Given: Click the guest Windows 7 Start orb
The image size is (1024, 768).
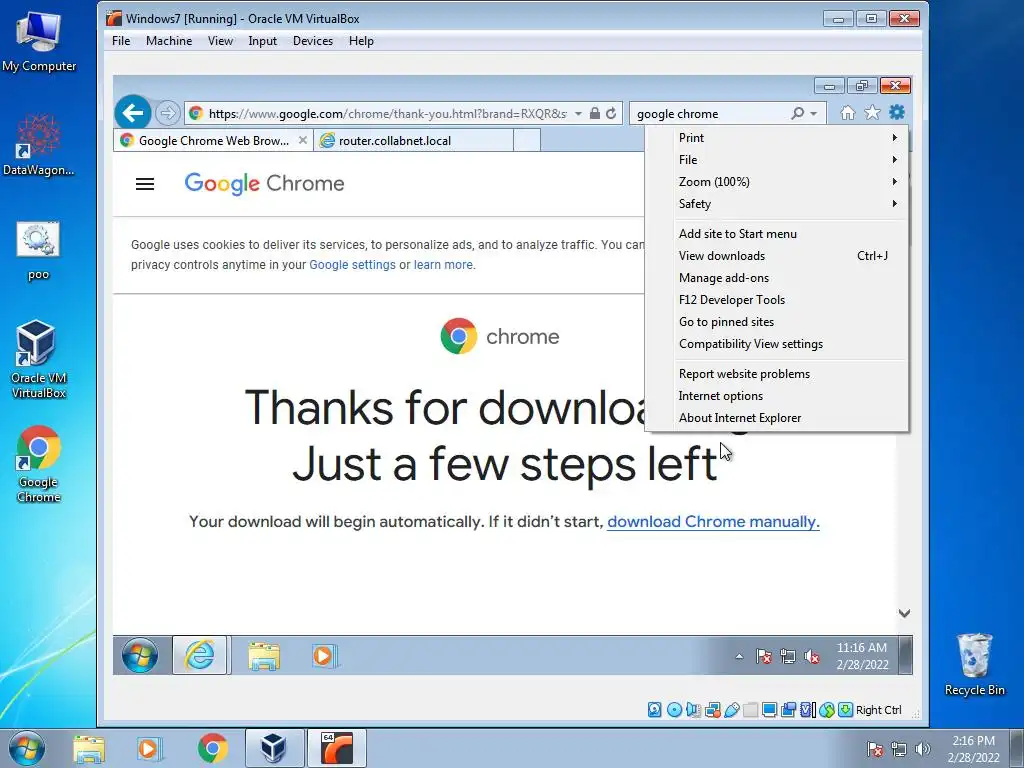Looking at the screenshot, I should point(140,656).
